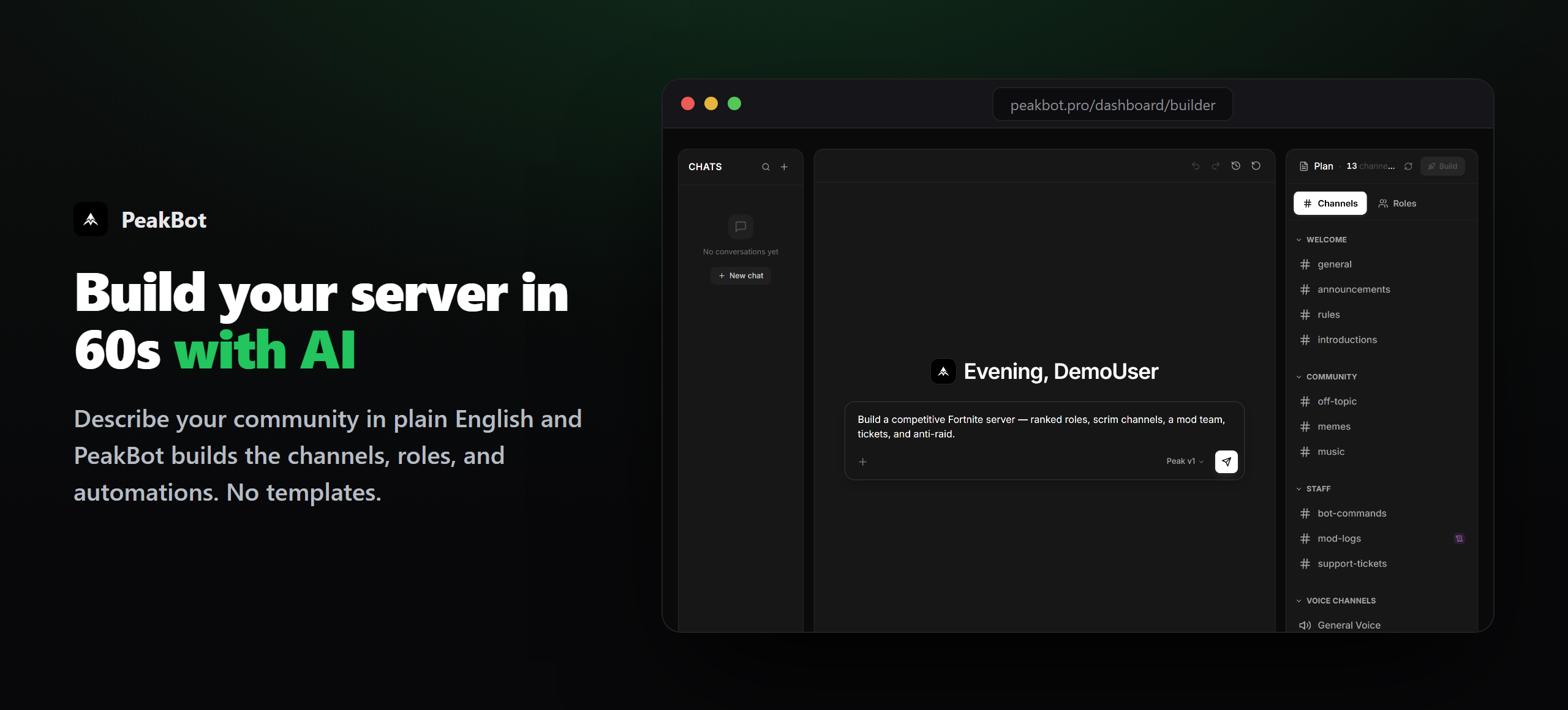Select the announcements channel
The width and height of the screenshot is (1568, 710).
(1382, 290)
